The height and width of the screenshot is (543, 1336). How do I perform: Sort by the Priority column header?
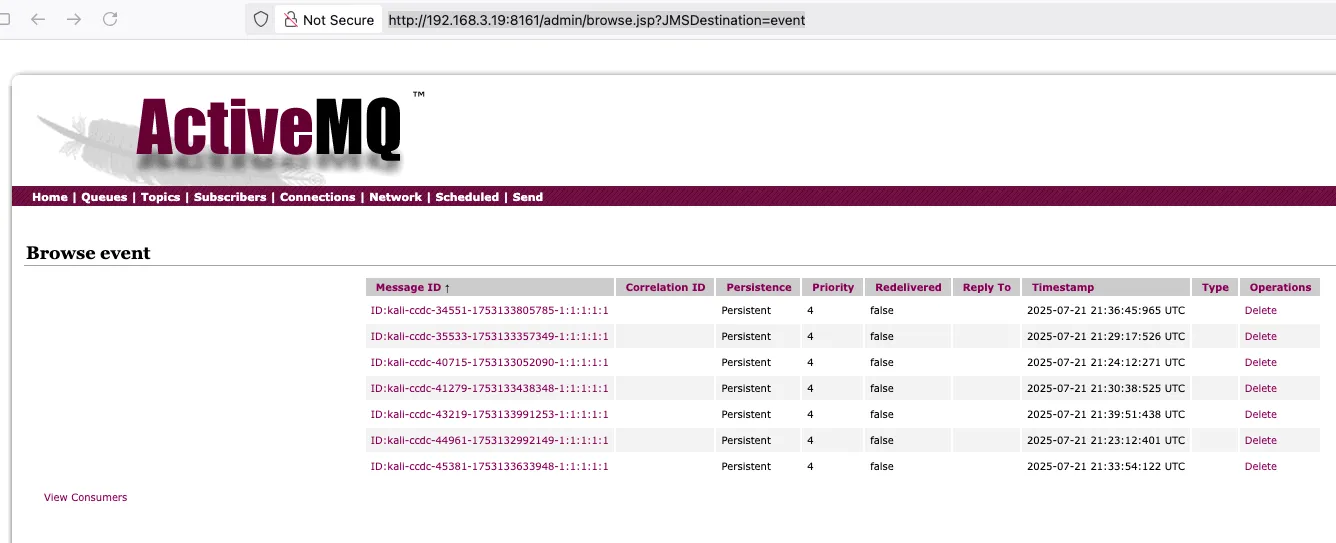click(x=833, y=287)
